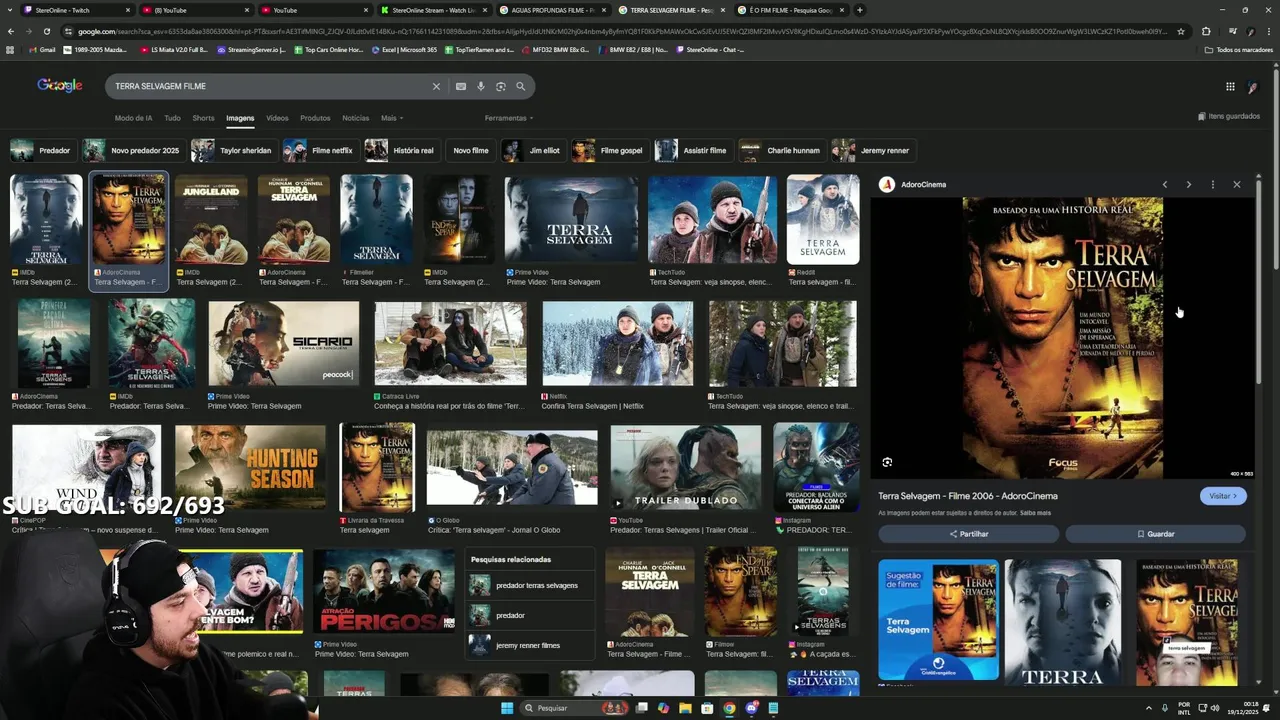
Task: Search inside image with Lens icon
Action: pyautogui.click(x=887, y=462)
